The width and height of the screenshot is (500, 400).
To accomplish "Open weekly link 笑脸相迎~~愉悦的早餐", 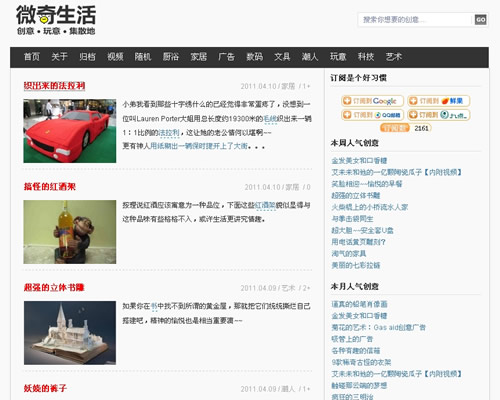I will point(367,184).
